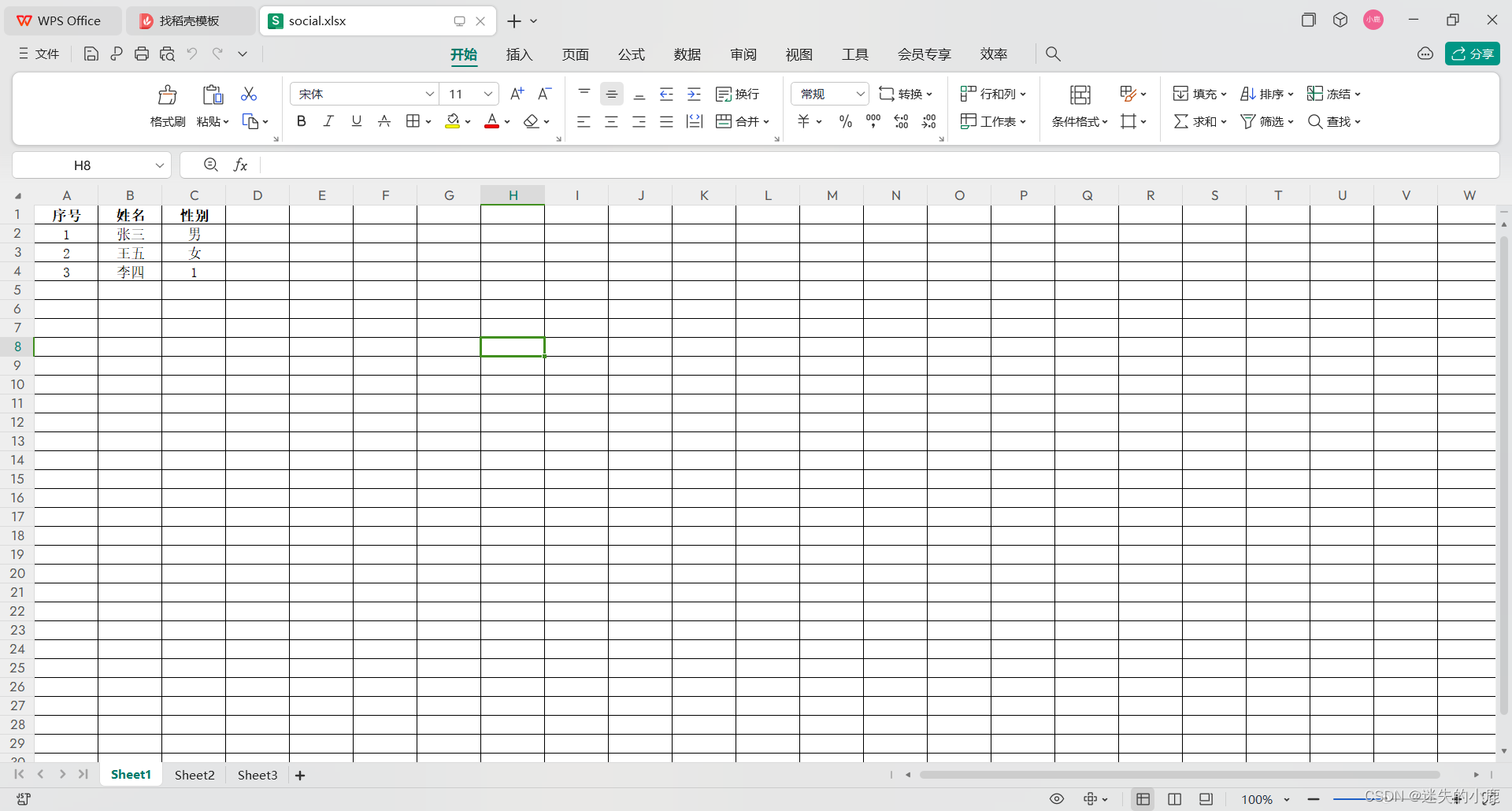1512x811 pixels.
Task: Increase font size with A+ icon
Action: click(x=517, y=94)
